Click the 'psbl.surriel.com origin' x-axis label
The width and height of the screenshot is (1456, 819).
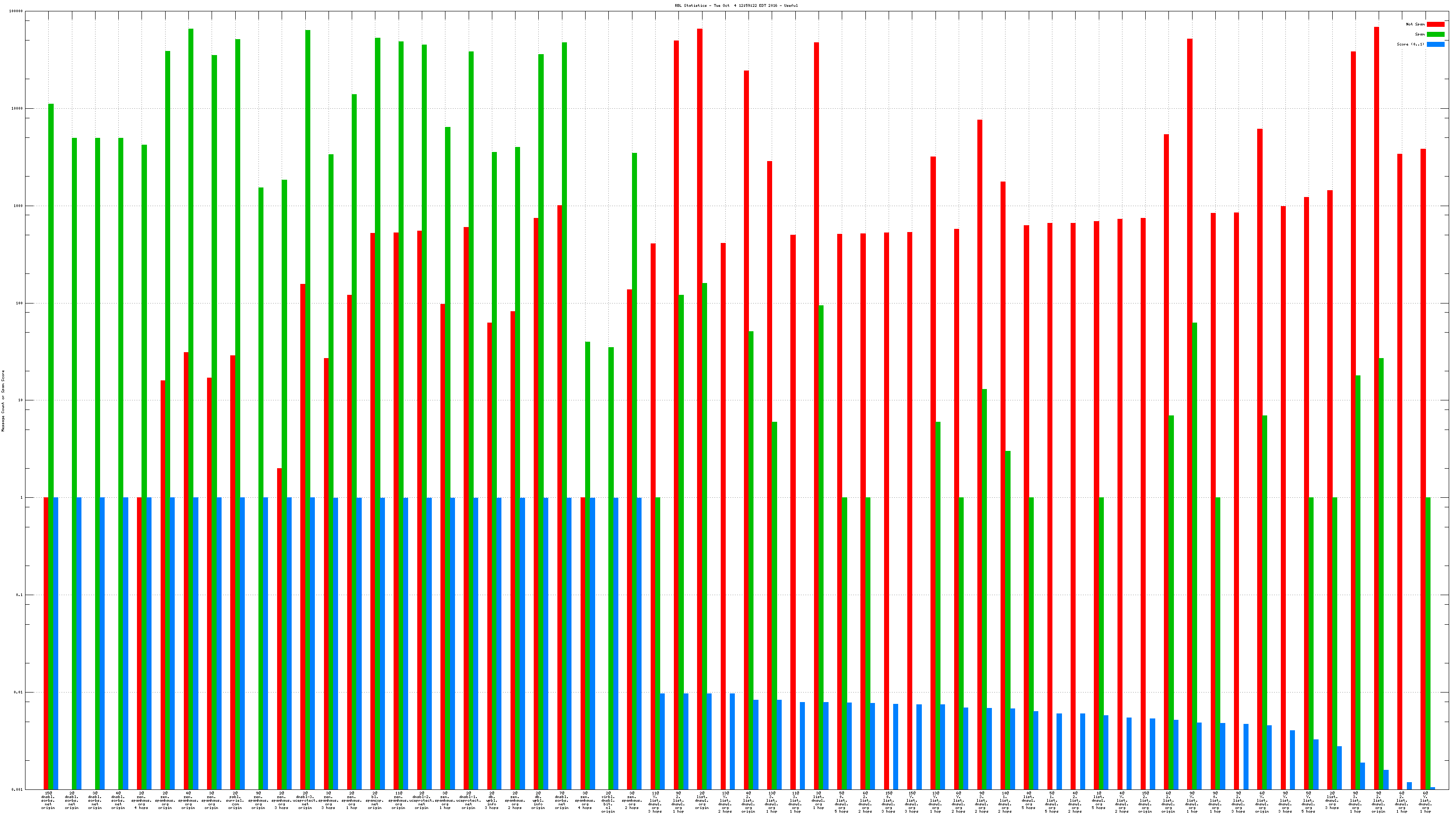tap(235, 800)
